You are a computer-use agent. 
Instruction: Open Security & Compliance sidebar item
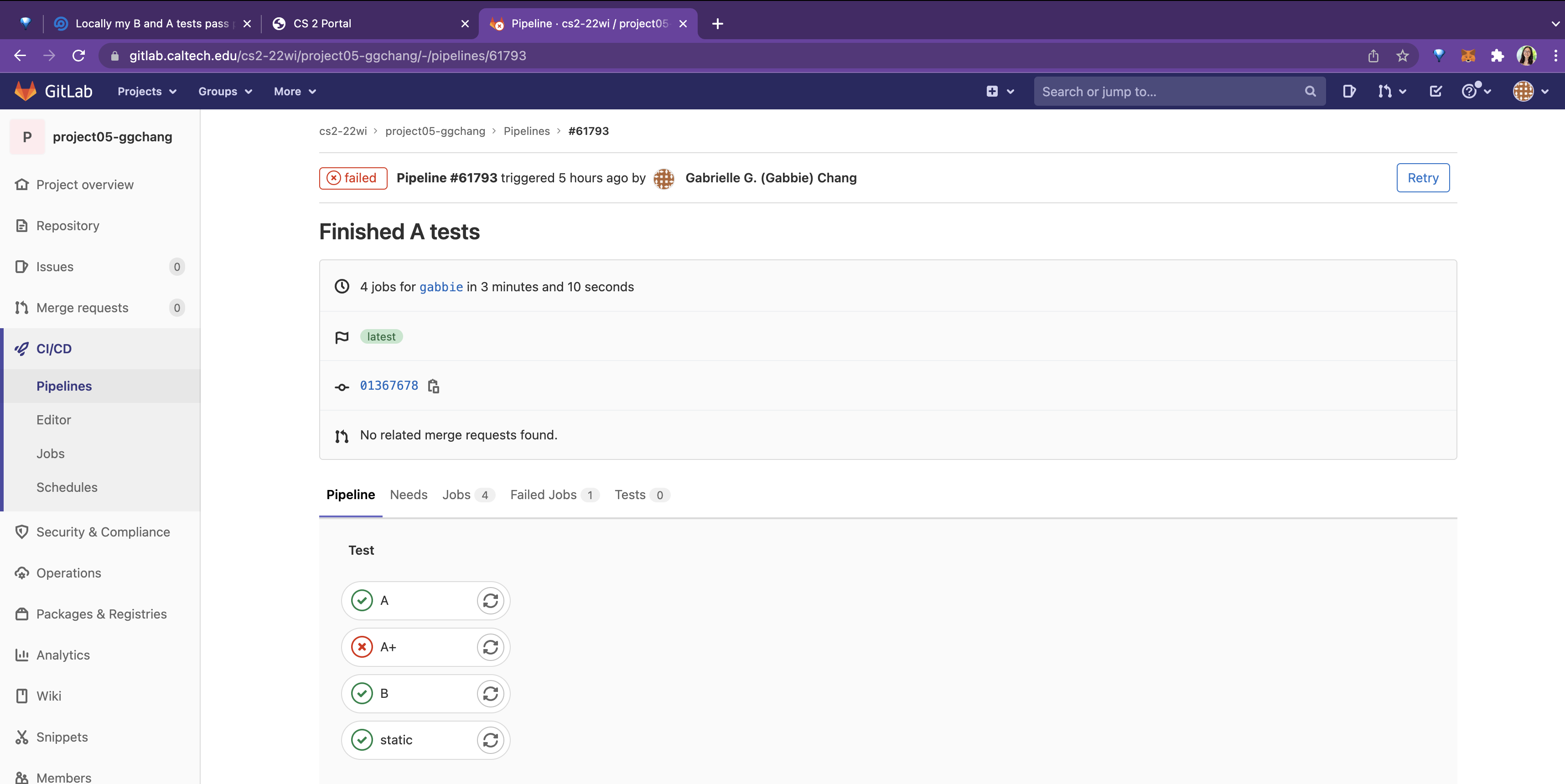103,532
